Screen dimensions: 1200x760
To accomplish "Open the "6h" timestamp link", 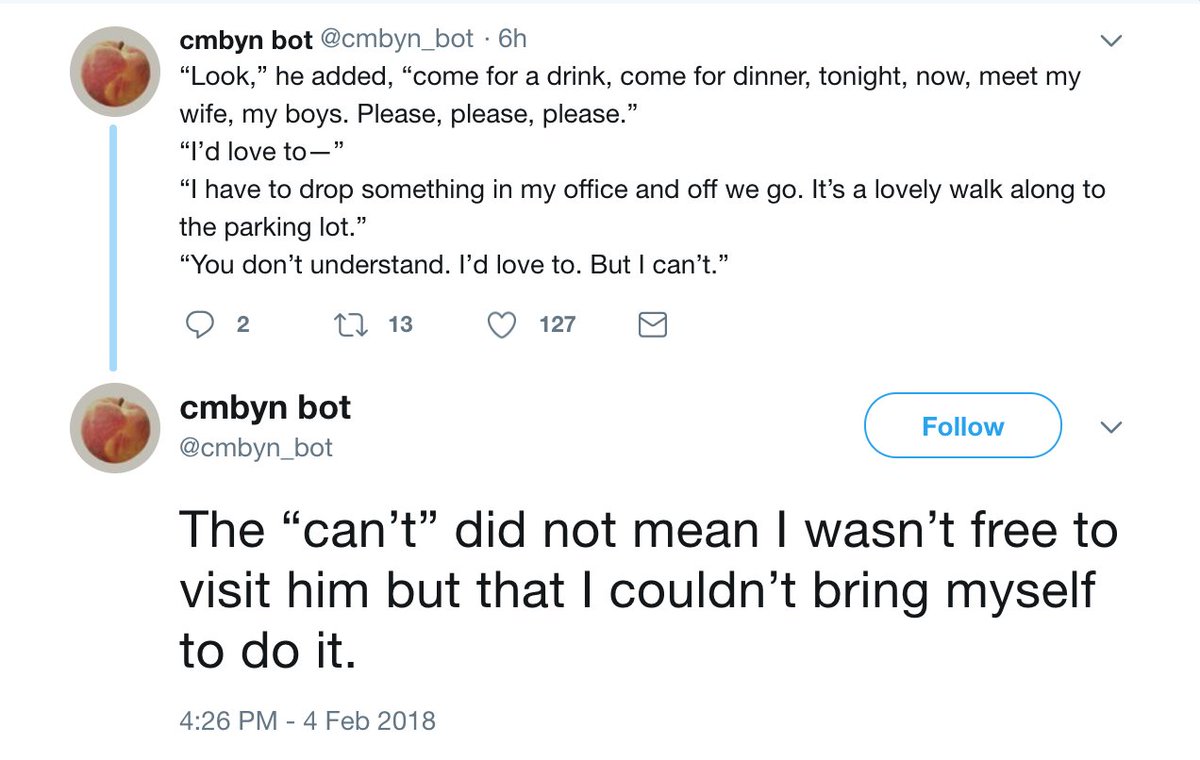I will point(512,39).
